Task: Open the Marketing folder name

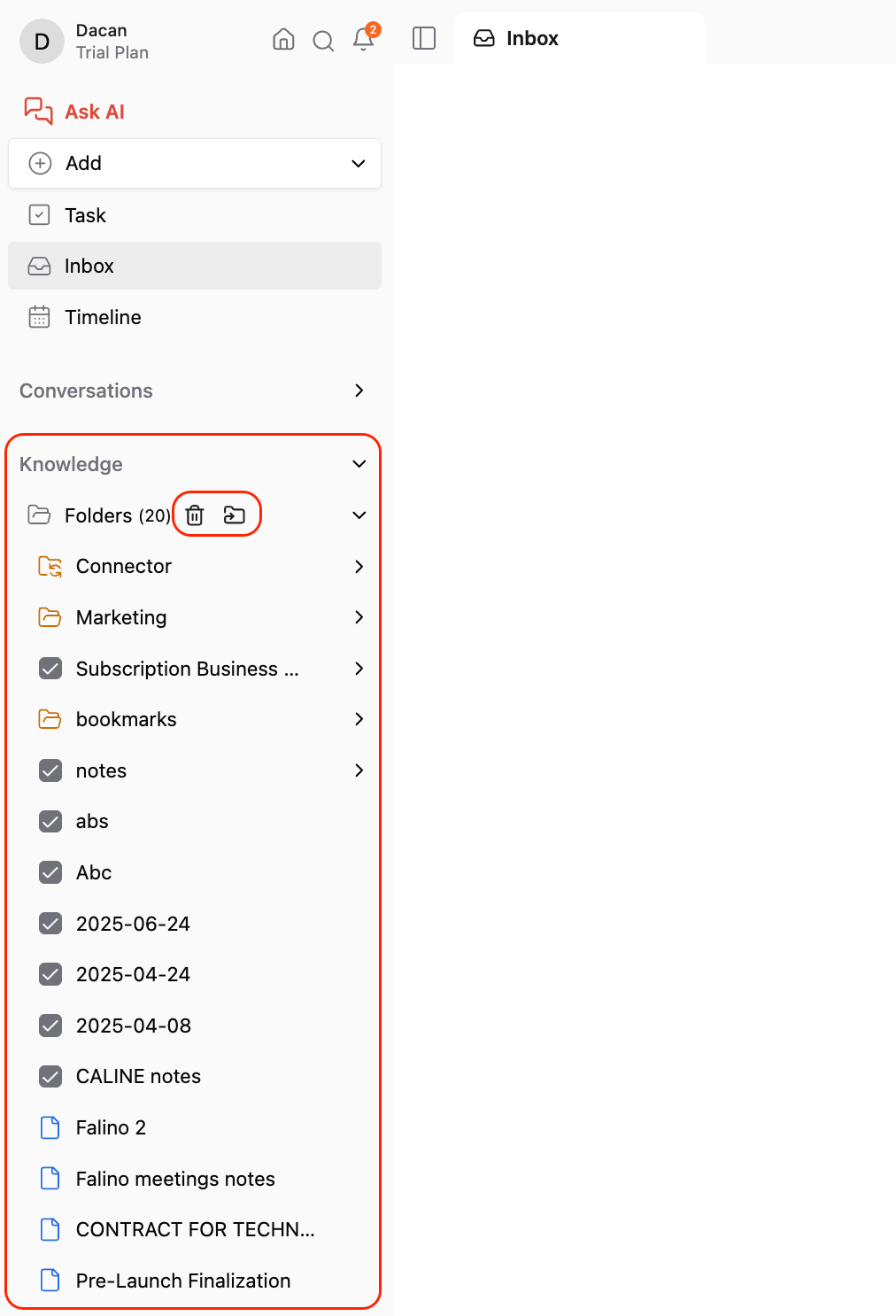Action: [x=121, y=617]
